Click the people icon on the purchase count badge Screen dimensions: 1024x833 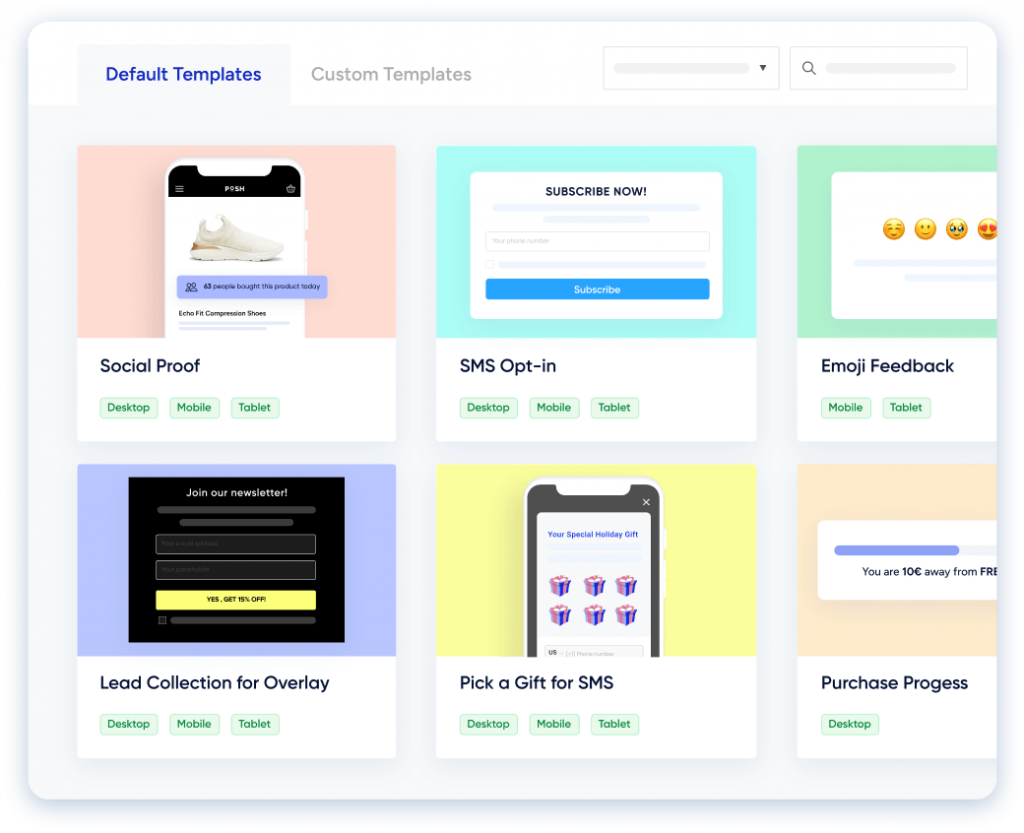click(191, 287)
